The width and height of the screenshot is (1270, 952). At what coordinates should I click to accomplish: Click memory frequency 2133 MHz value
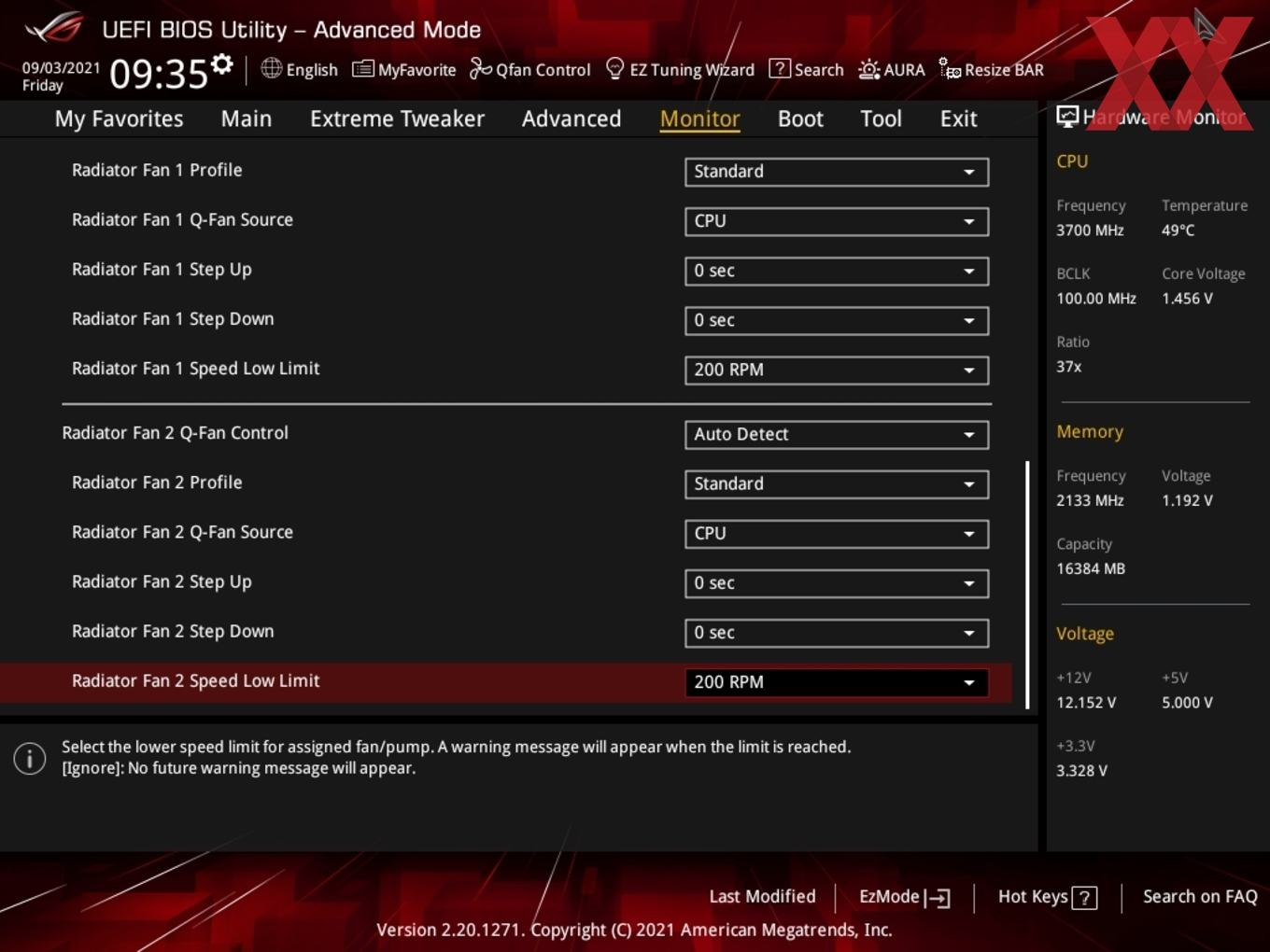[1090, 500]
